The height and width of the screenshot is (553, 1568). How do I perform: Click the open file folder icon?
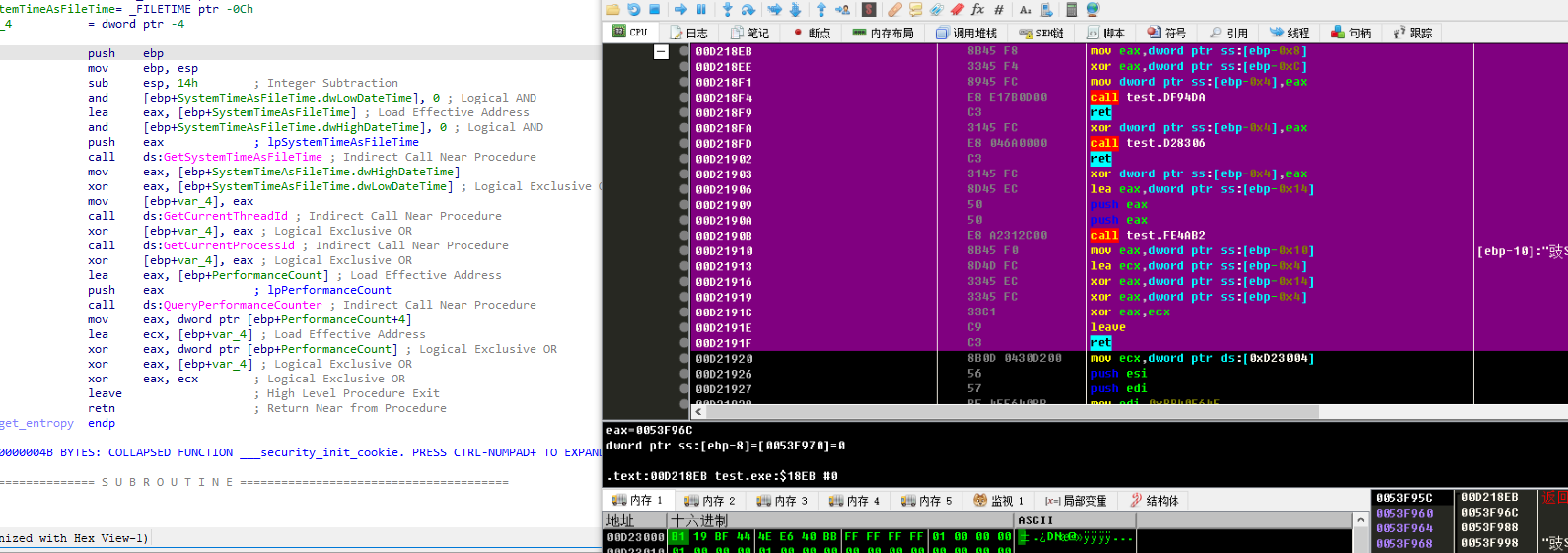(613, 9)
